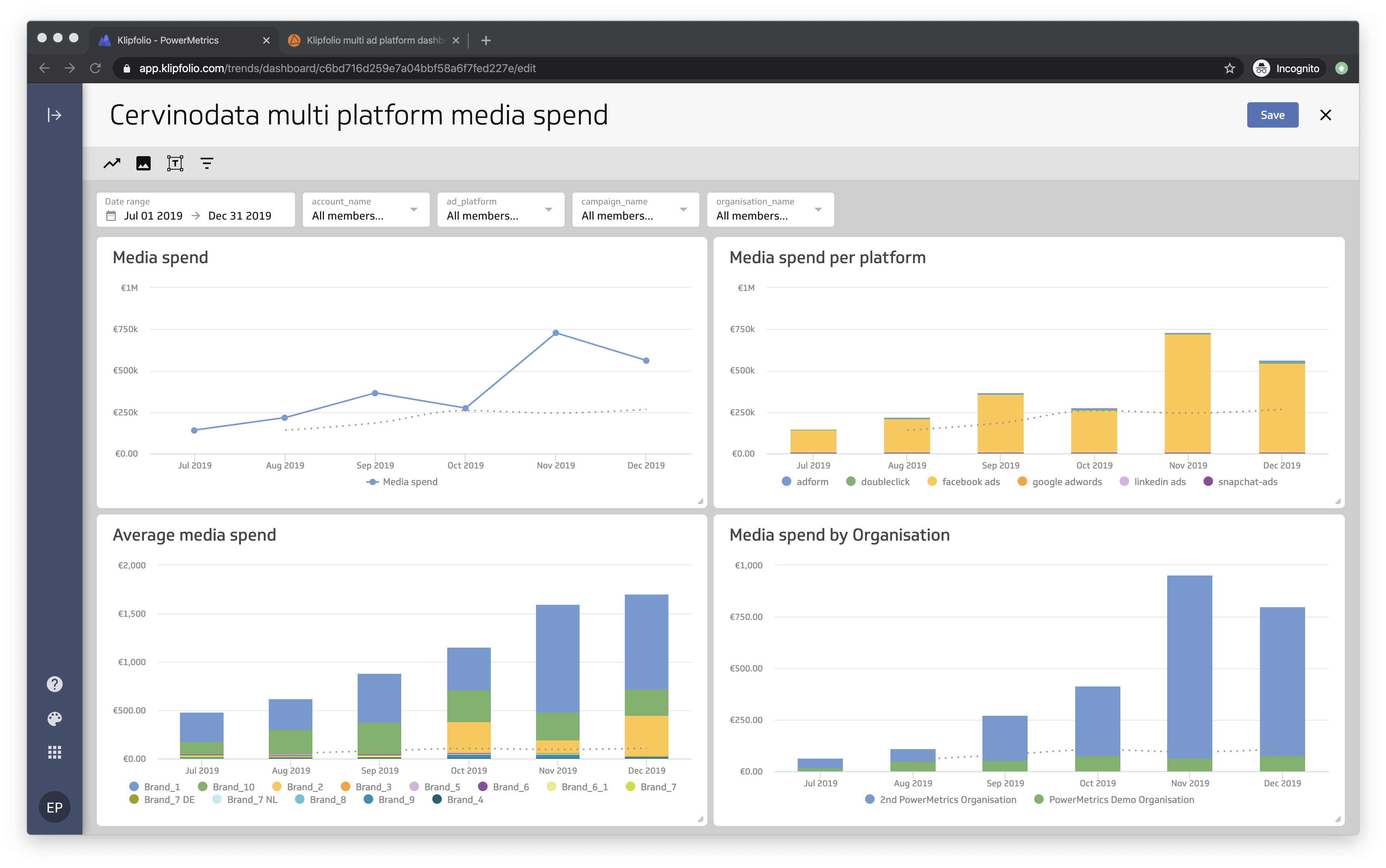The width and height of the screenshot is (1386, 868).
Task: Expand the left sidebar with arrow icon
Action: pos(55,115)
